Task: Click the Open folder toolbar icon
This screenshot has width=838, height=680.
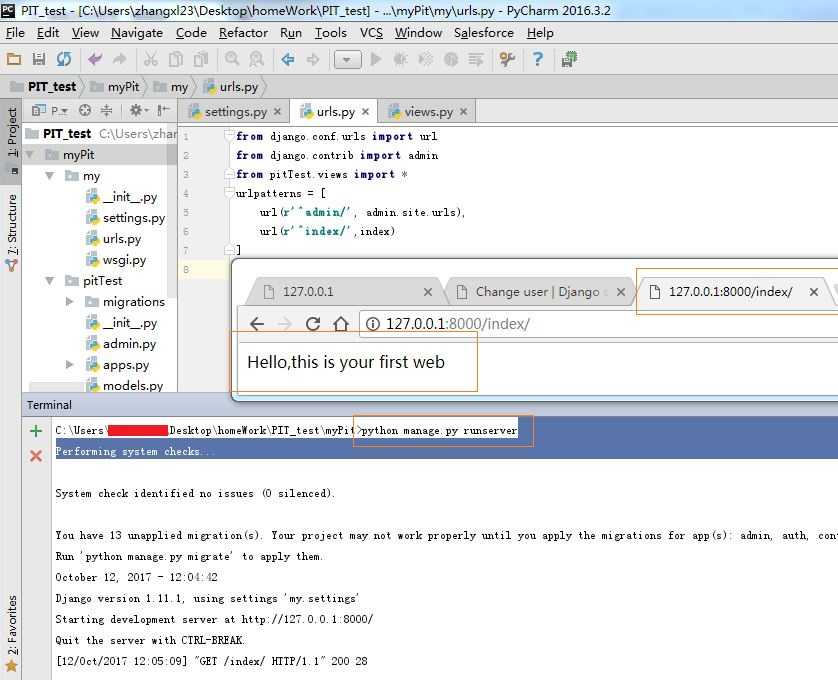Action: point(14,59)
